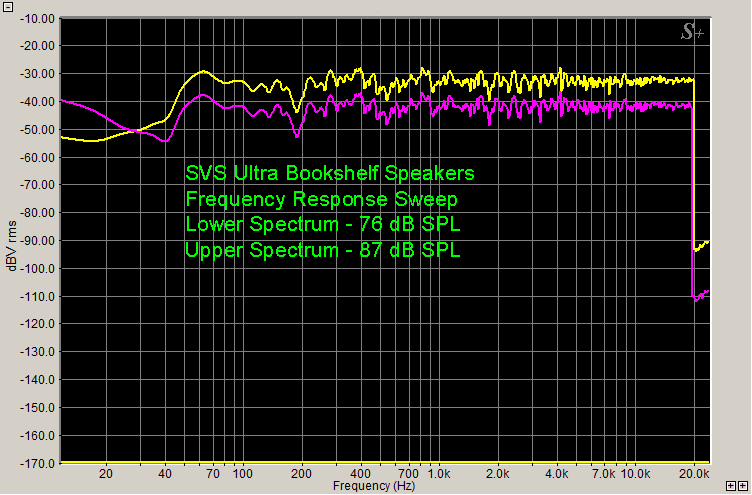Click the 'Upper Spectrum - 87 dB SPL' label

click(323, 250)
